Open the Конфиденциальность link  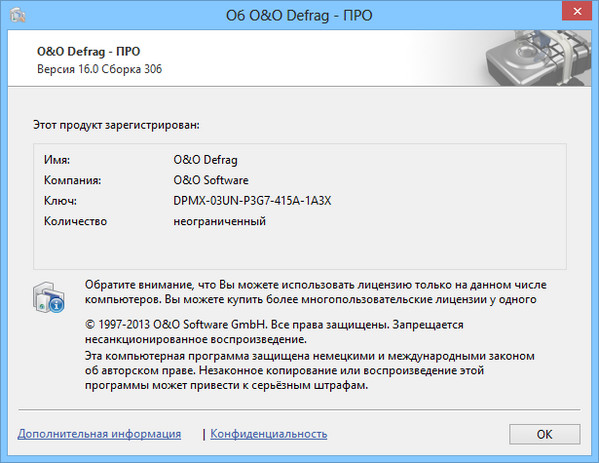point(269,434)
